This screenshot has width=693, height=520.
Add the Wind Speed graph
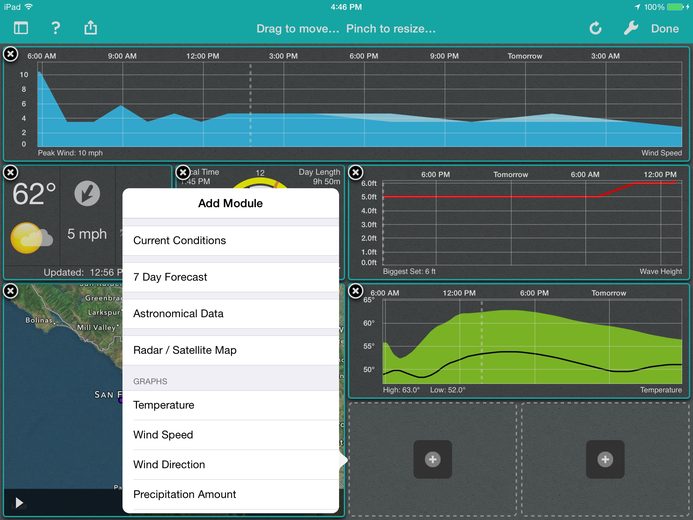pos(231,435)
